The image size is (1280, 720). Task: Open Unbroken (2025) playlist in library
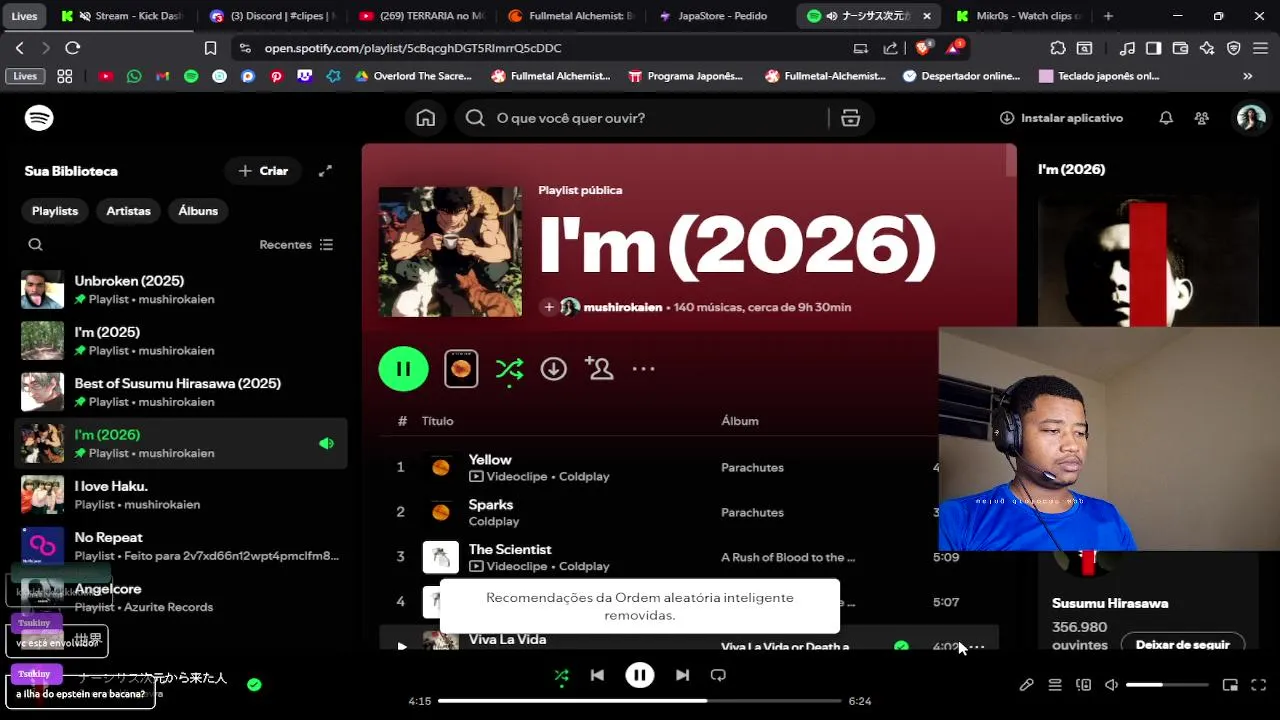[181, 289]
